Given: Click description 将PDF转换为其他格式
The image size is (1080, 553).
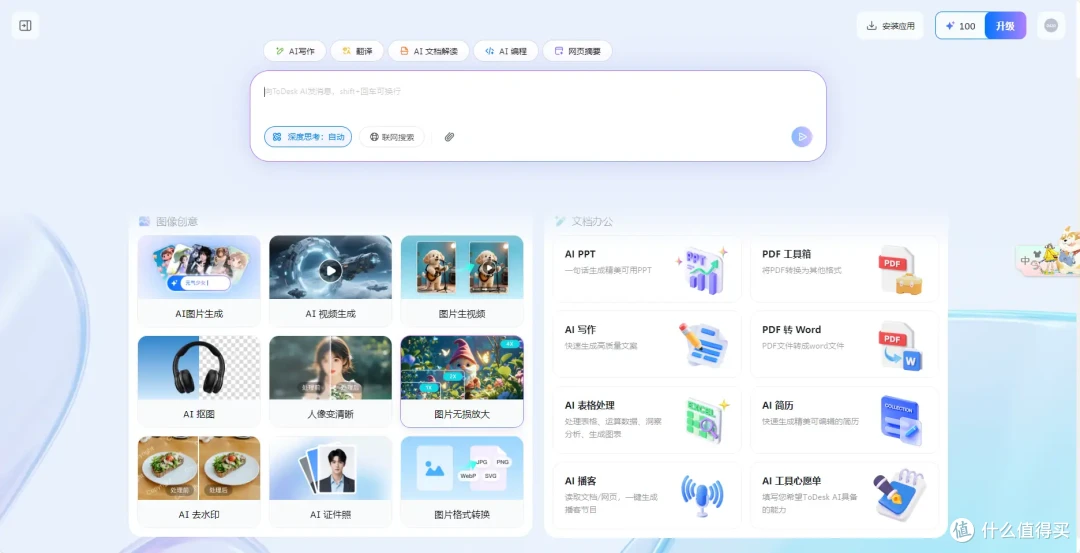Looking at the screenshot, I should (x=802, y=270).
